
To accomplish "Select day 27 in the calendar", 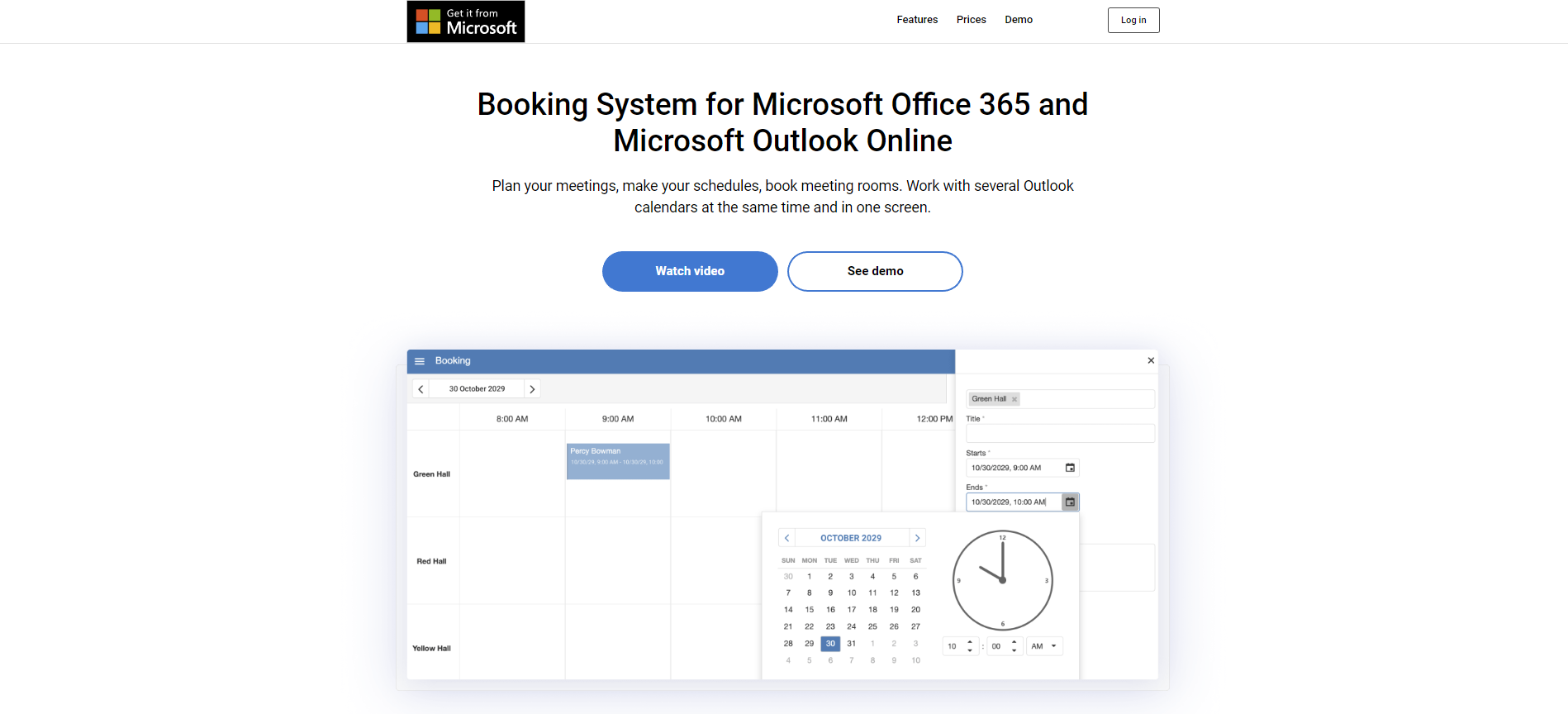I will pyautogui.click(x=915, y=626).
